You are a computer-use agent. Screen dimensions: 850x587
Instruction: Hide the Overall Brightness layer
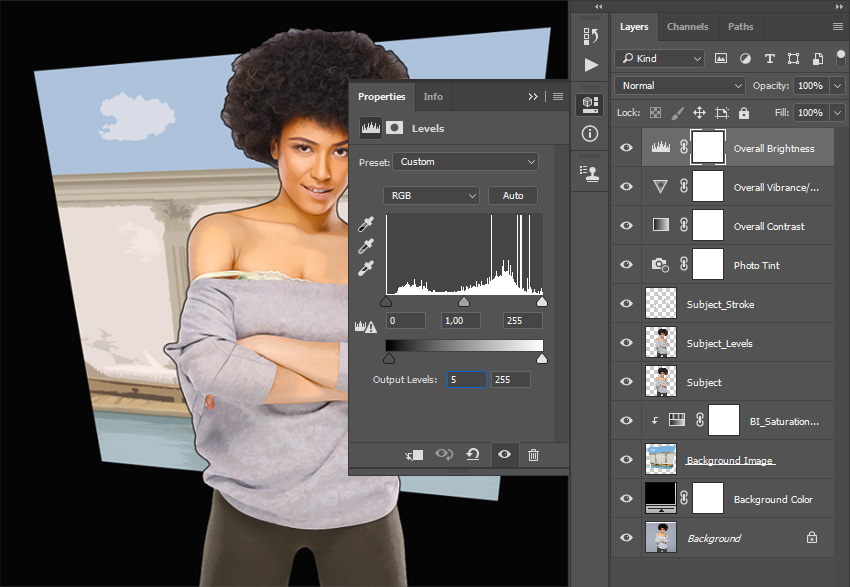(x=626, y=148)
